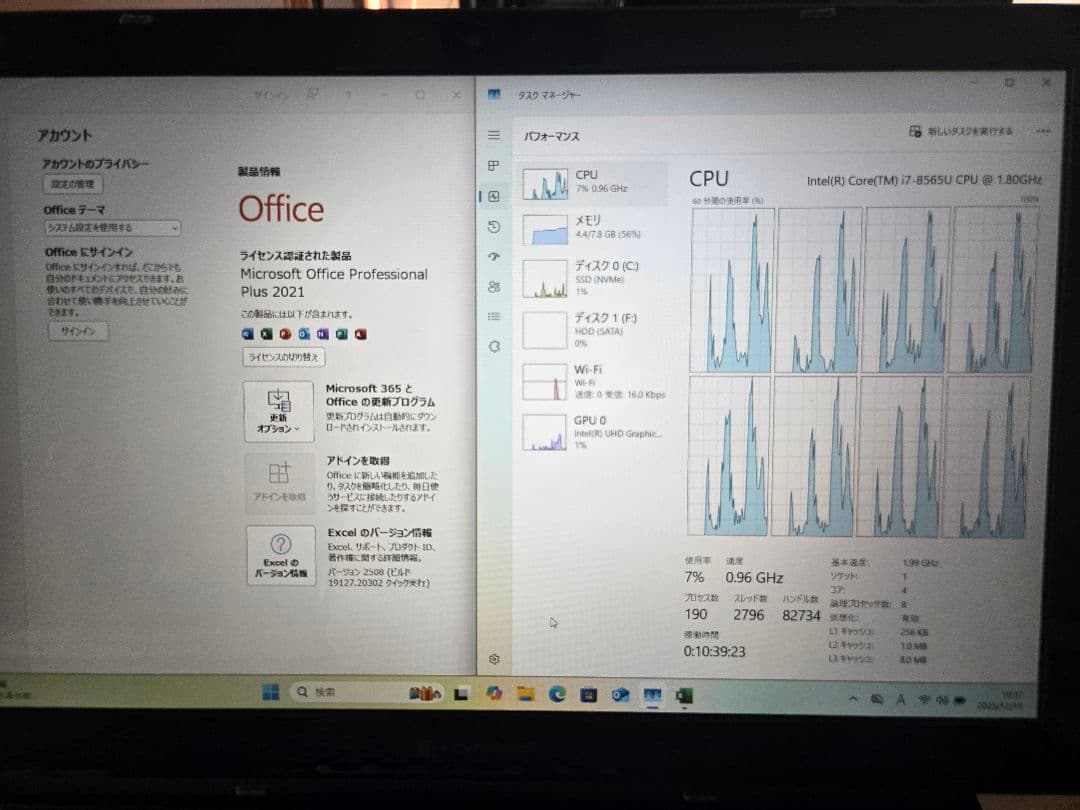Click the Outlook icon under included products

pos(304,333)
